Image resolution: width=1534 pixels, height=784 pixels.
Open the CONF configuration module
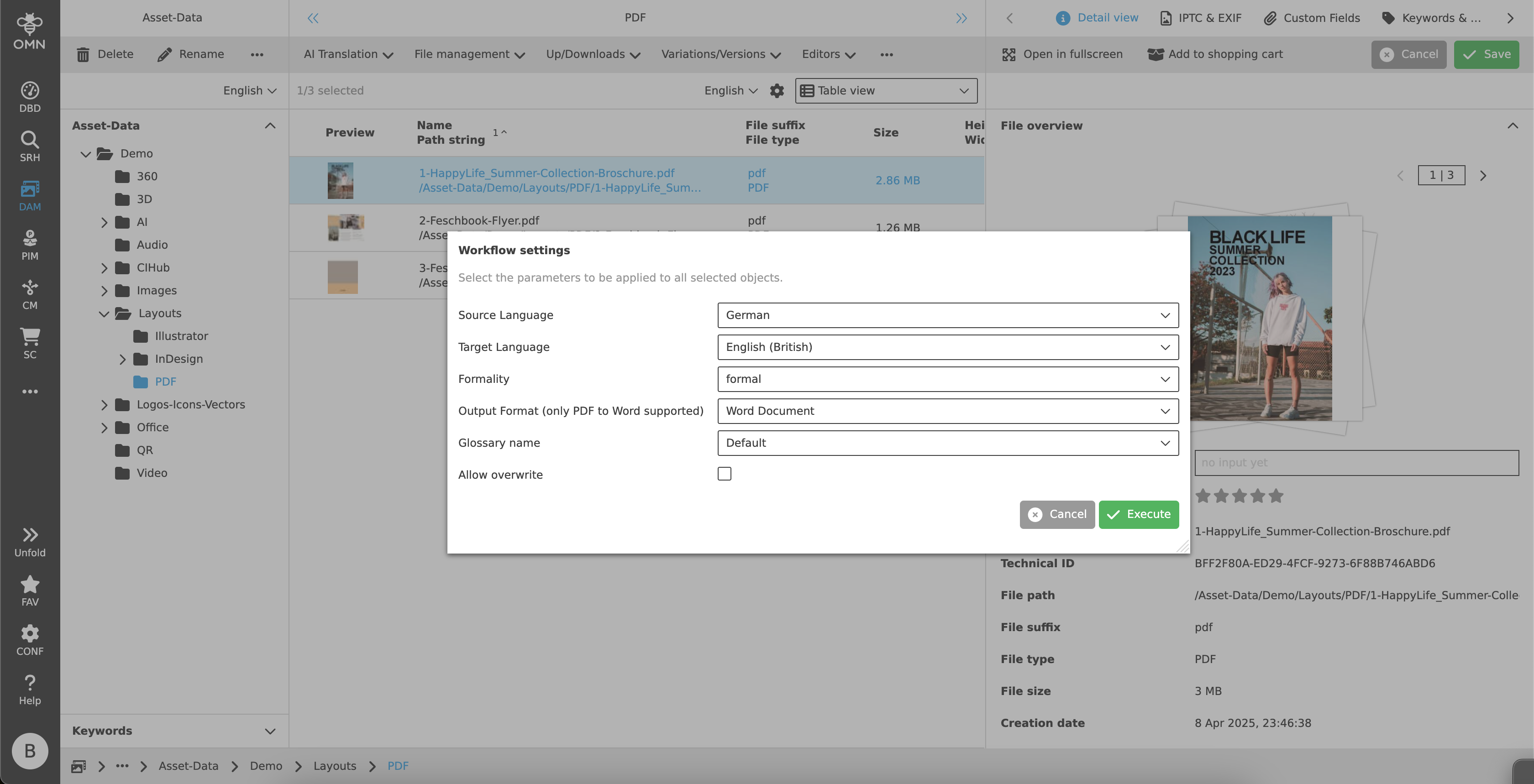(29, 638)
